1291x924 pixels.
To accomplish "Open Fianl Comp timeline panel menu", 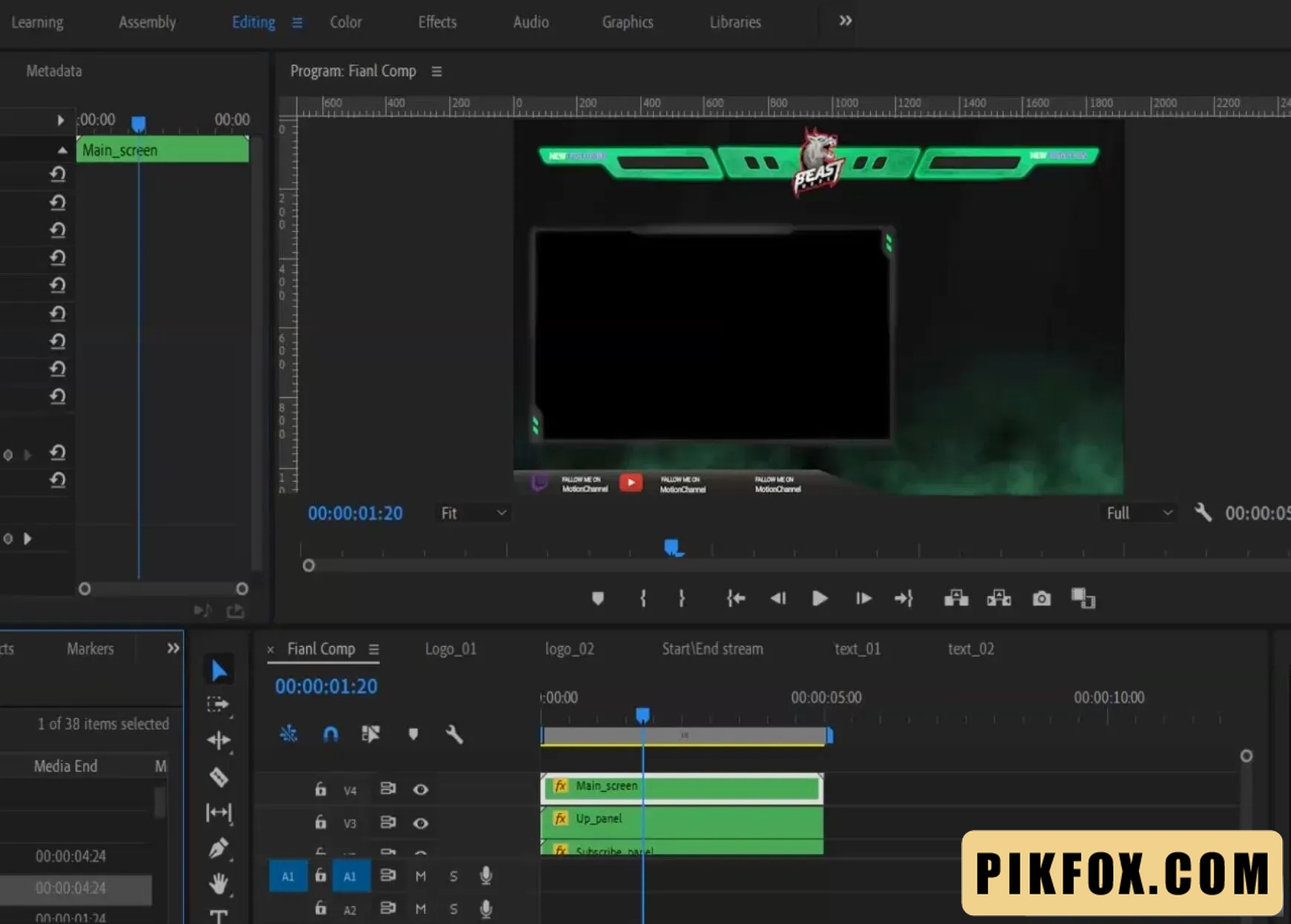I will coord(374,649).
